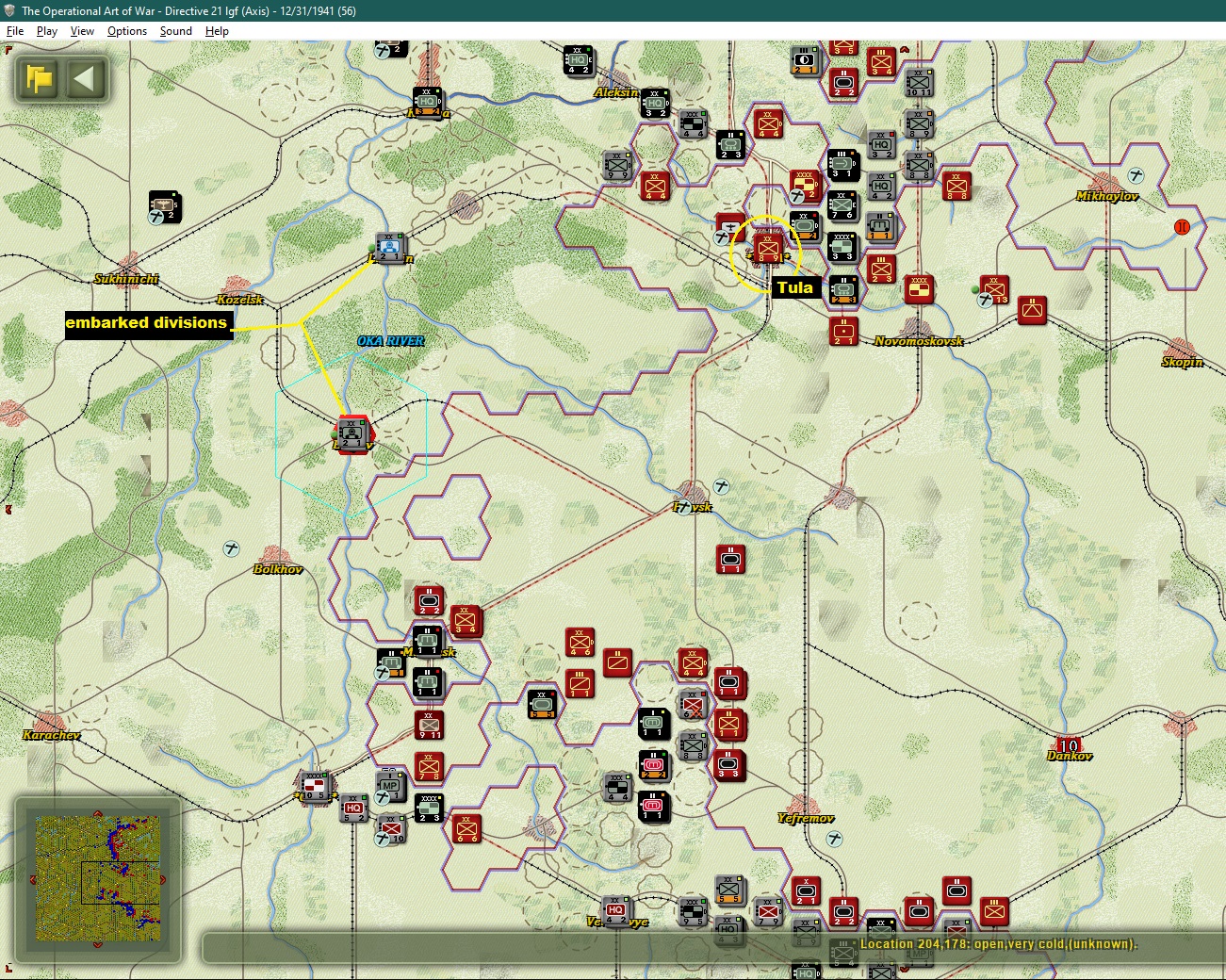Open the Help menu
Viewport: 1226px width, 980px height.
(x=217, y=31)
